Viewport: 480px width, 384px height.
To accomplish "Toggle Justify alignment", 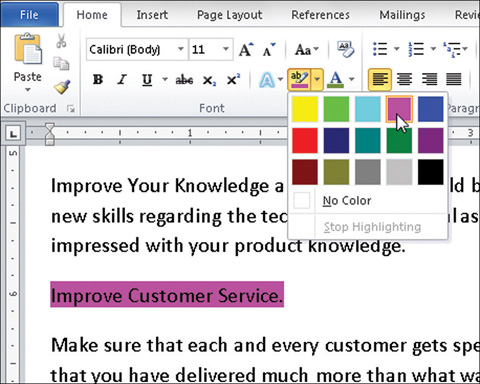I will coord(454,79).
